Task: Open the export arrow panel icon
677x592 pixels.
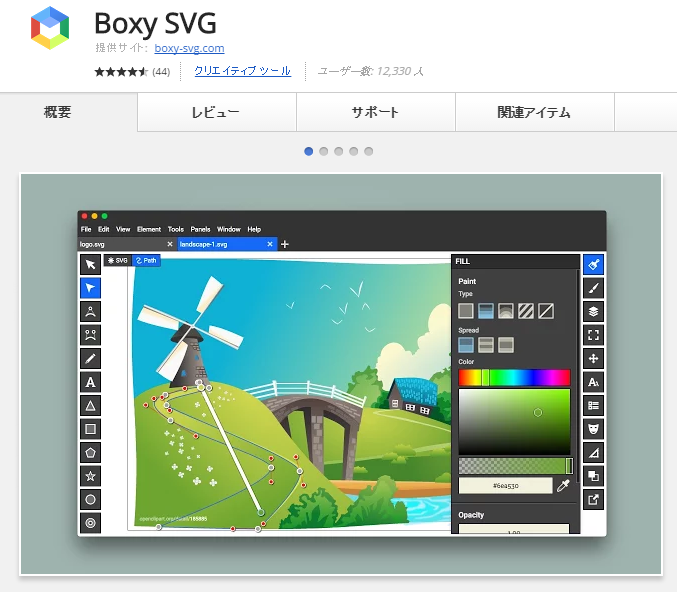Action: click(593, 500)
